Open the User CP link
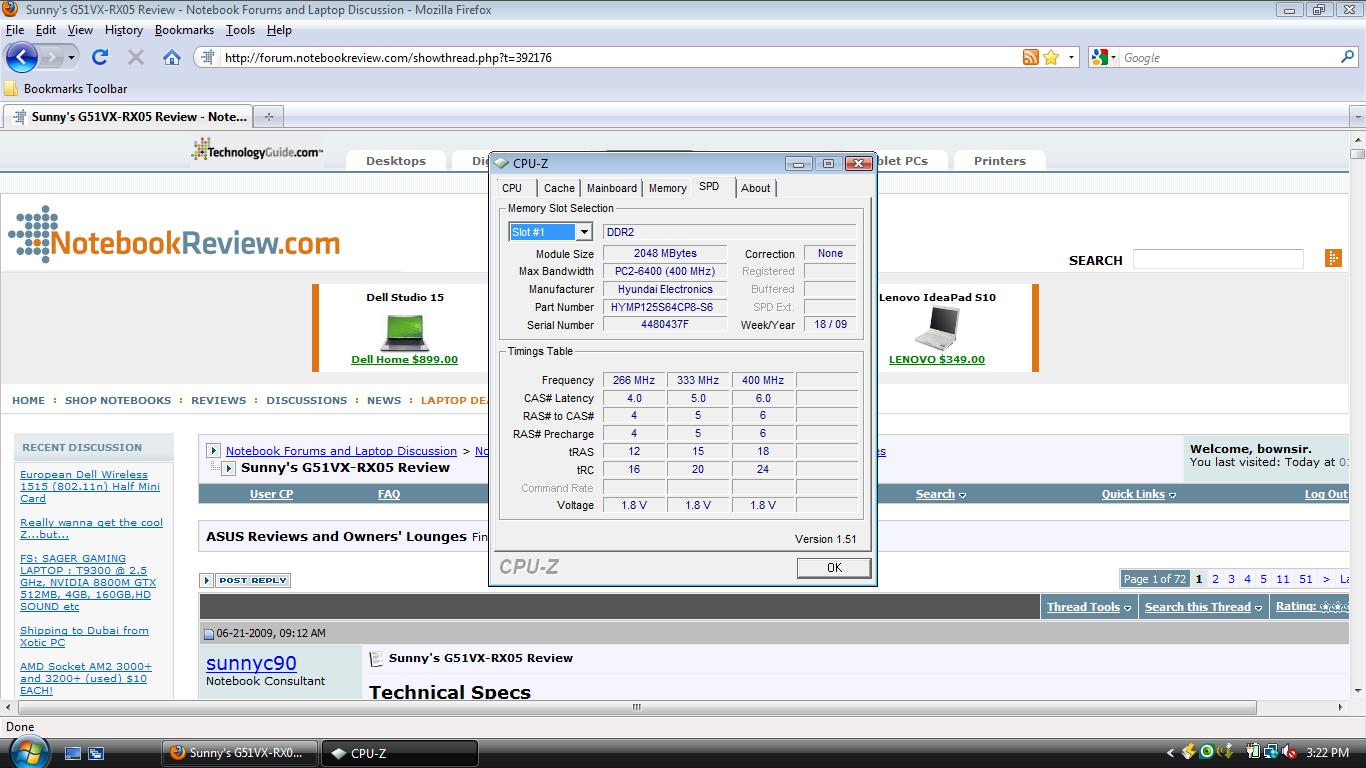Image resolution: width=1366 pixels, height=768 pixels. (x=271, y=494)
